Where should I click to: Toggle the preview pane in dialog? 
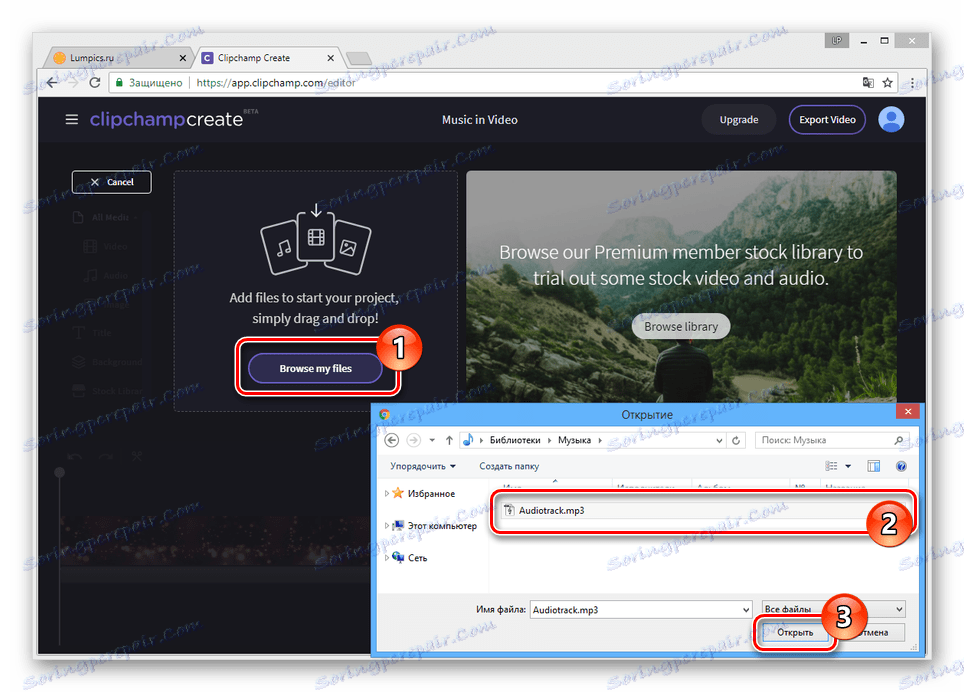click(x=874, y=466)
